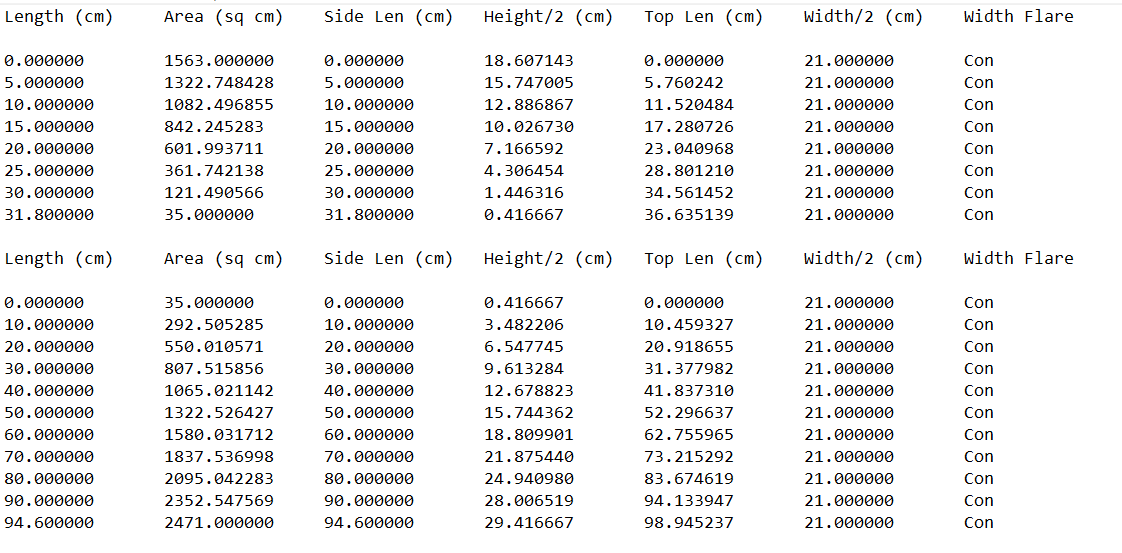Select the Top Len value 98.945237
Viewport: 1122px width, 553px height.
tap(689, 524)
